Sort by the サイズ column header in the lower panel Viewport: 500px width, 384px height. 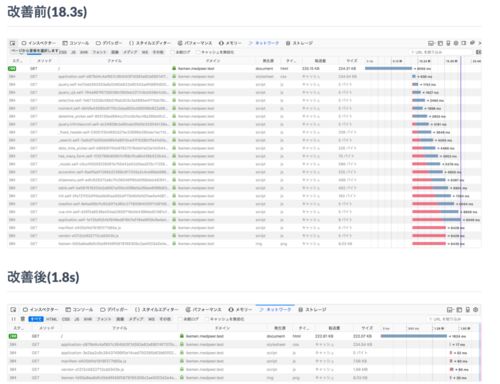point(366,328)
